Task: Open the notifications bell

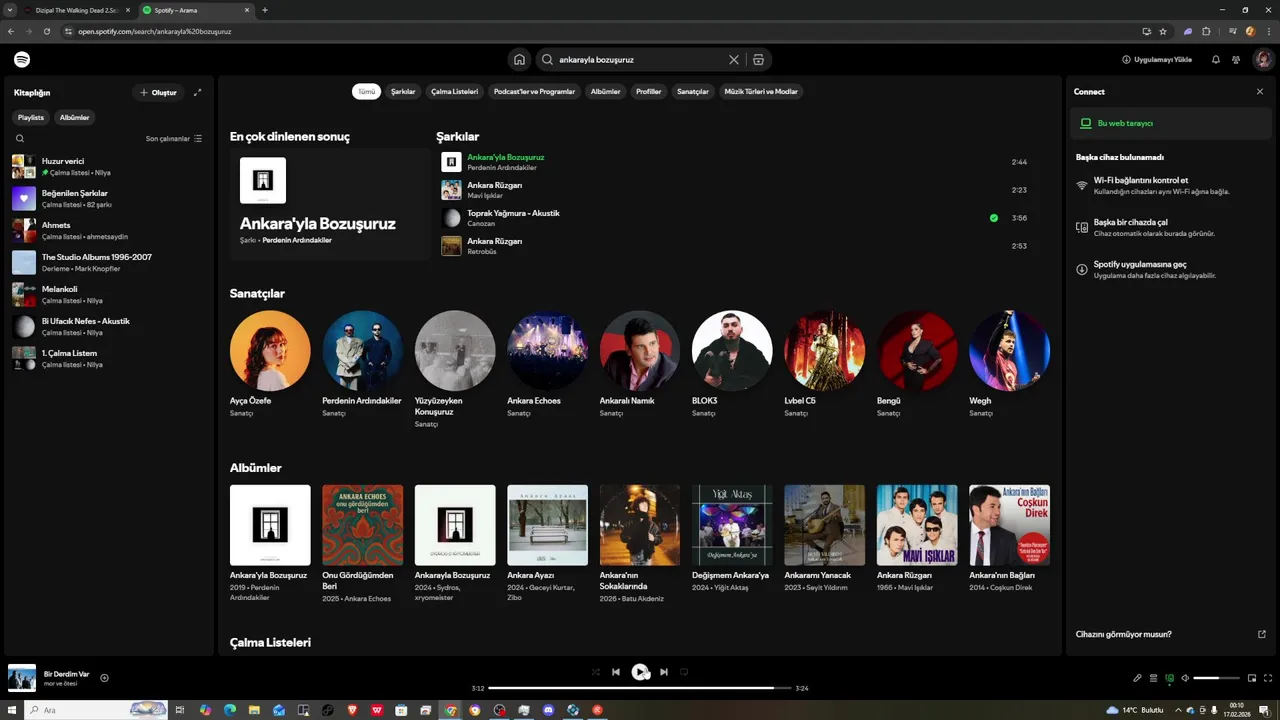Action: coord(1216,60)
